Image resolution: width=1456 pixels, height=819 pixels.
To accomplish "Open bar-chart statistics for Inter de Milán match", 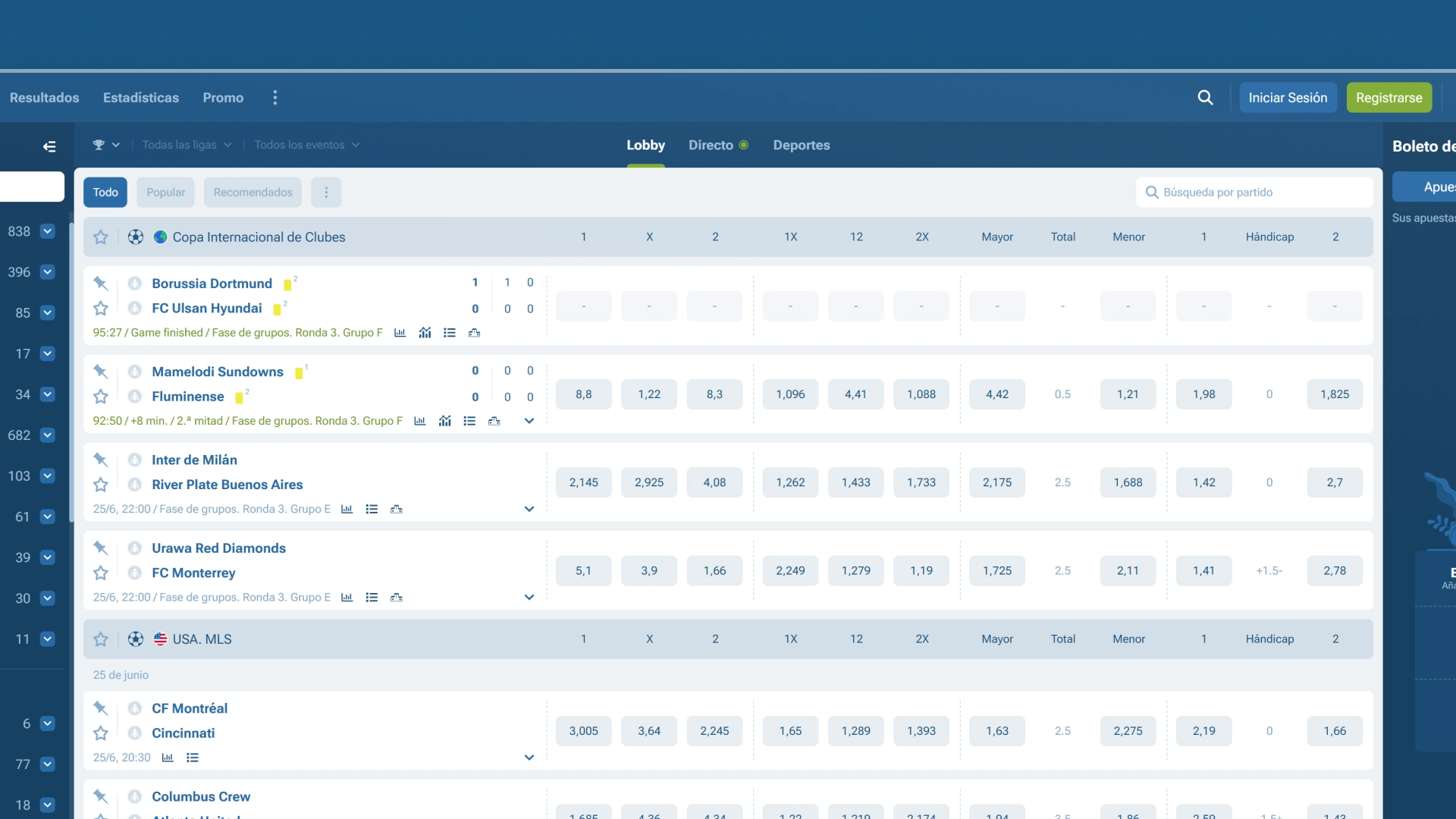I will [347, 509].
